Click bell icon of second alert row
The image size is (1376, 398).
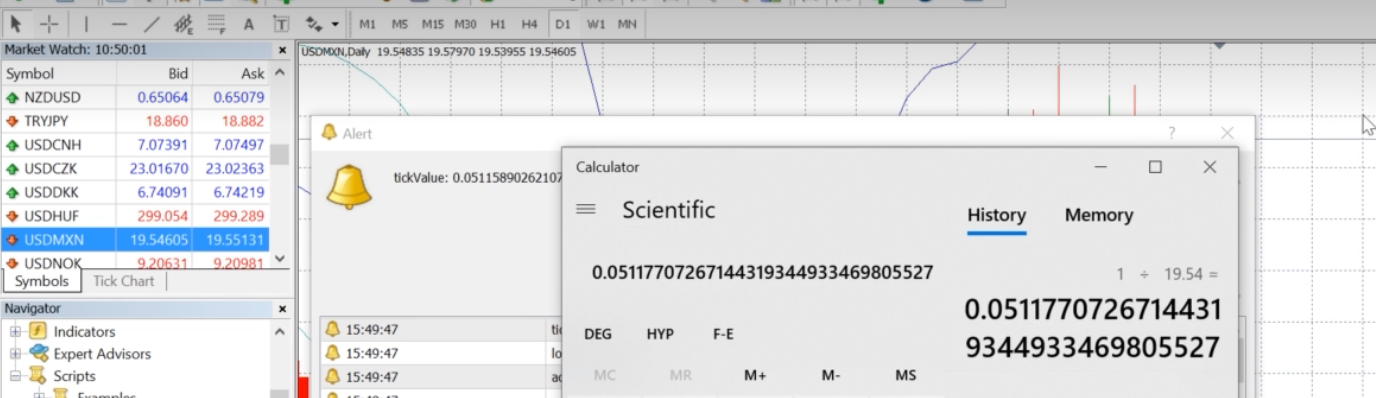[x=333, y=353]
